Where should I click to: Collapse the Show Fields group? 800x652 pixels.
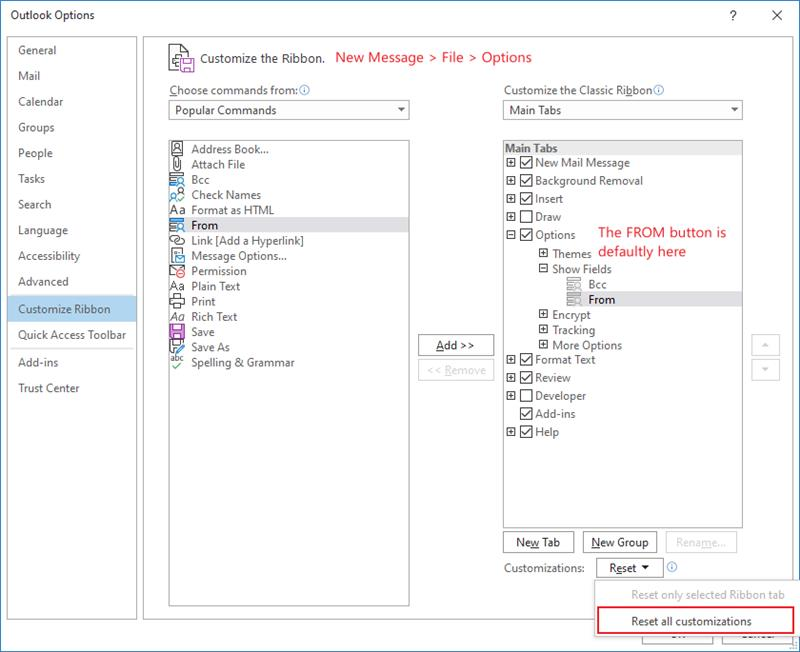pyautogui.click(x=543, y=268)
